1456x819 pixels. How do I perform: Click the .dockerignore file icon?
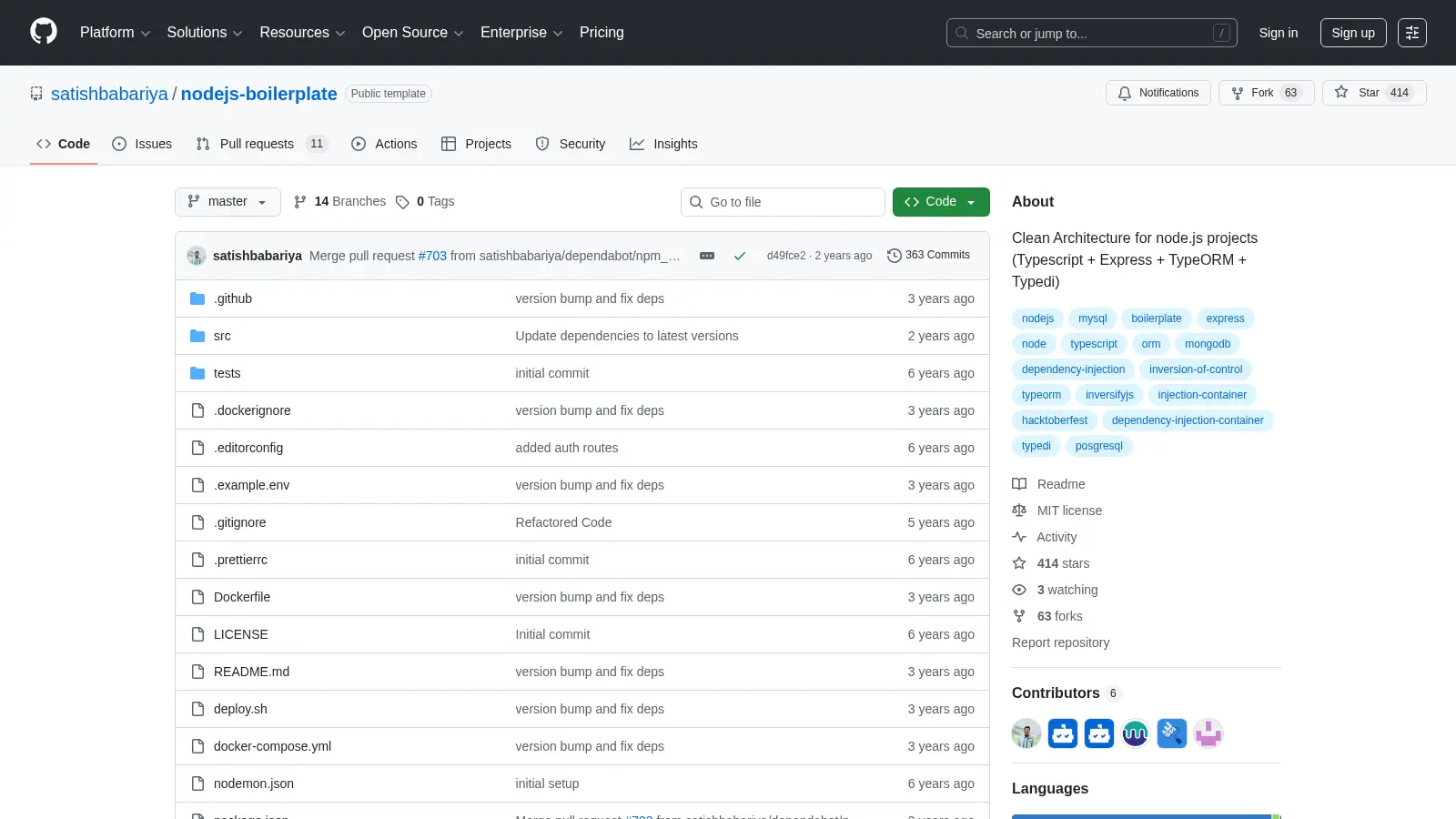197,410
